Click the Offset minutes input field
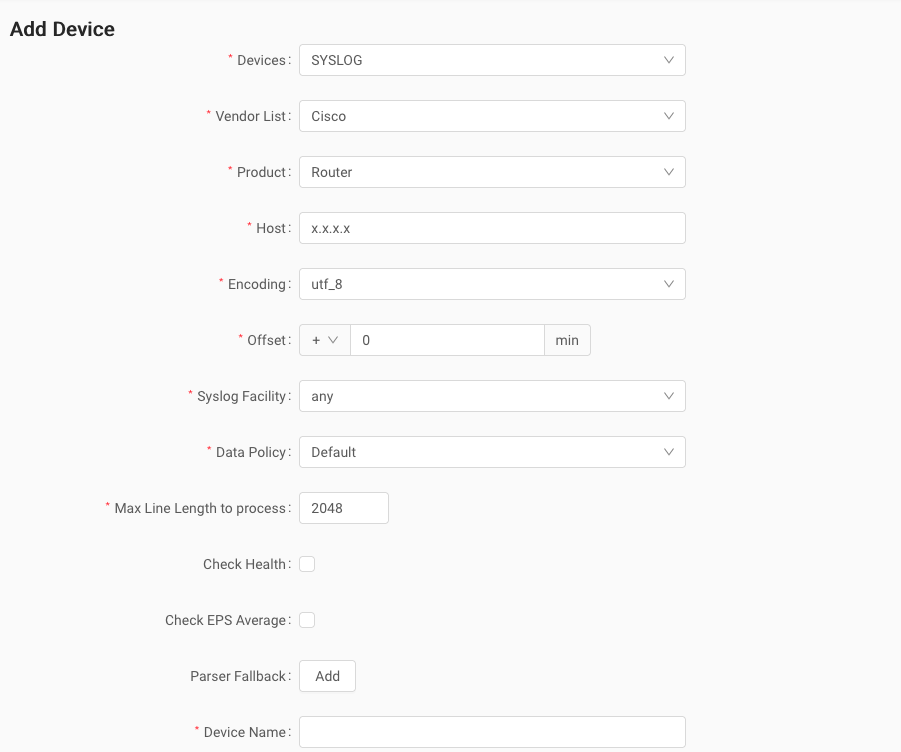Screen dimensions: 901x752 (x=447, y=340)
